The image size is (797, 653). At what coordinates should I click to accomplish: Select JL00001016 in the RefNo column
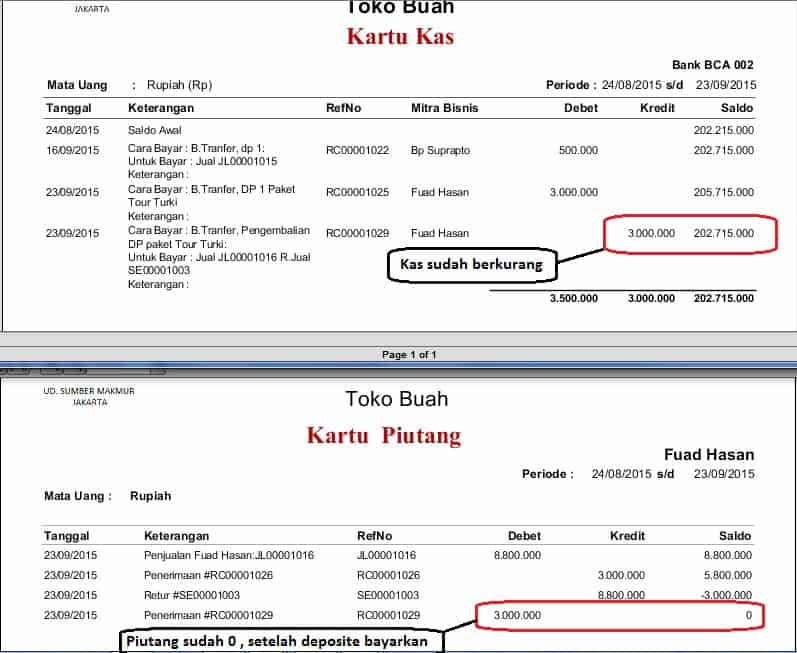[386, 555]
